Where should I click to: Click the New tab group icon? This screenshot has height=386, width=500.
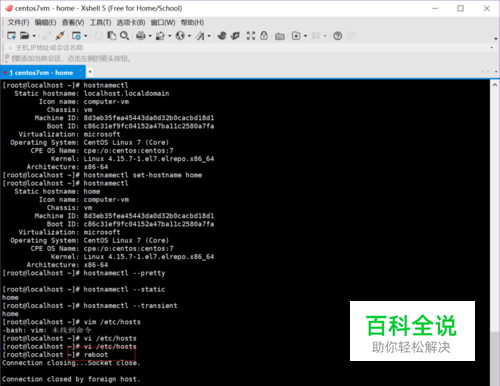[296, 36]
